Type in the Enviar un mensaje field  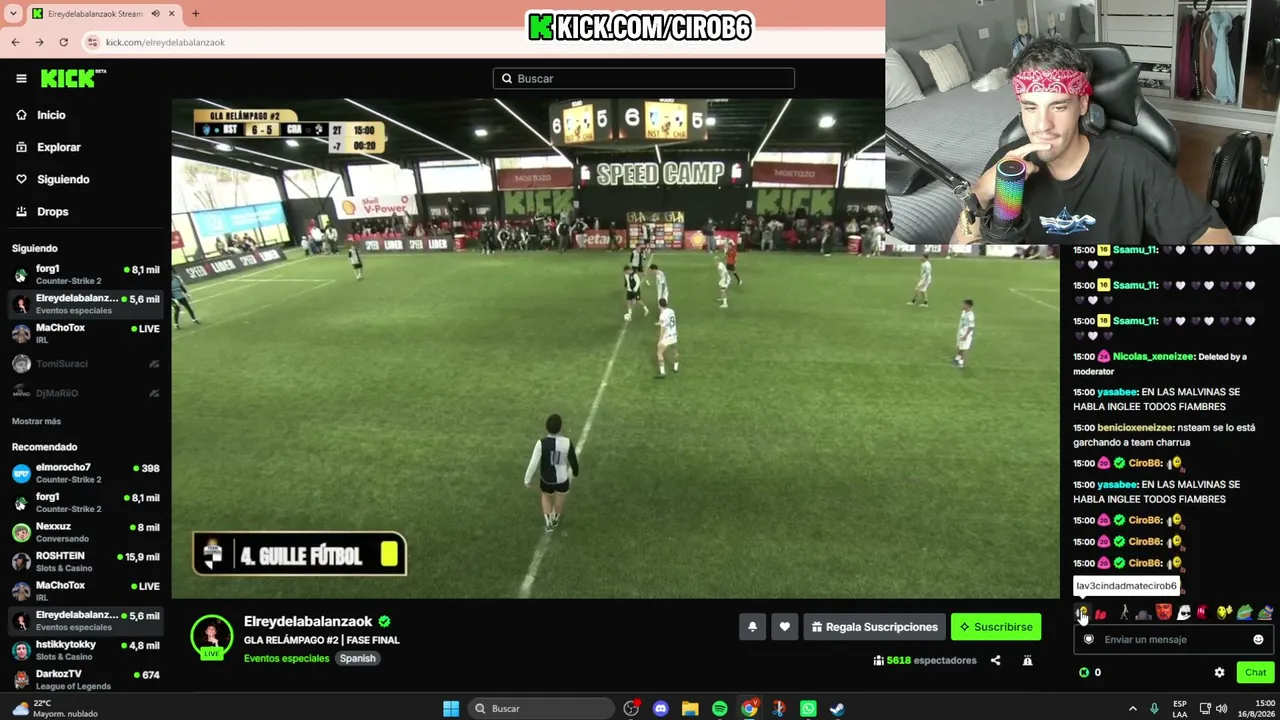(x=1172, y=639)
